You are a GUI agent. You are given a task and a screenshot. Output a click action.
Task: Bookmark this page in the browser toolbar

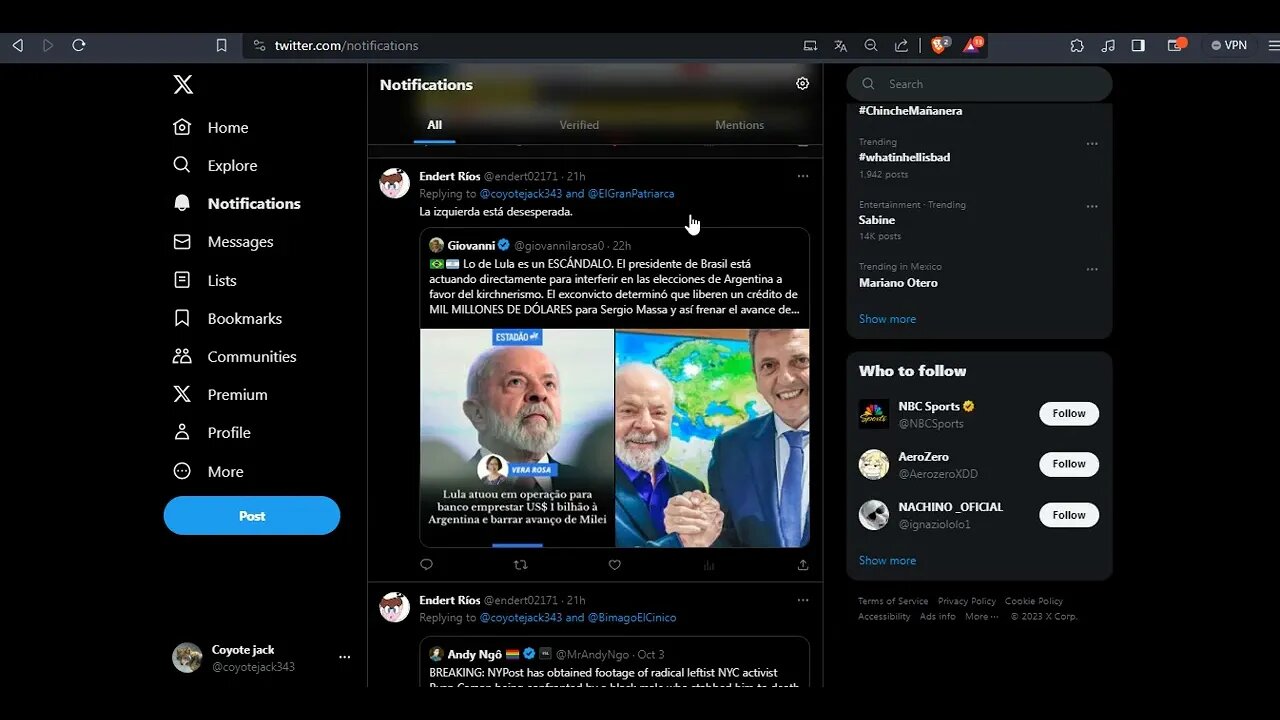point(222,45)
